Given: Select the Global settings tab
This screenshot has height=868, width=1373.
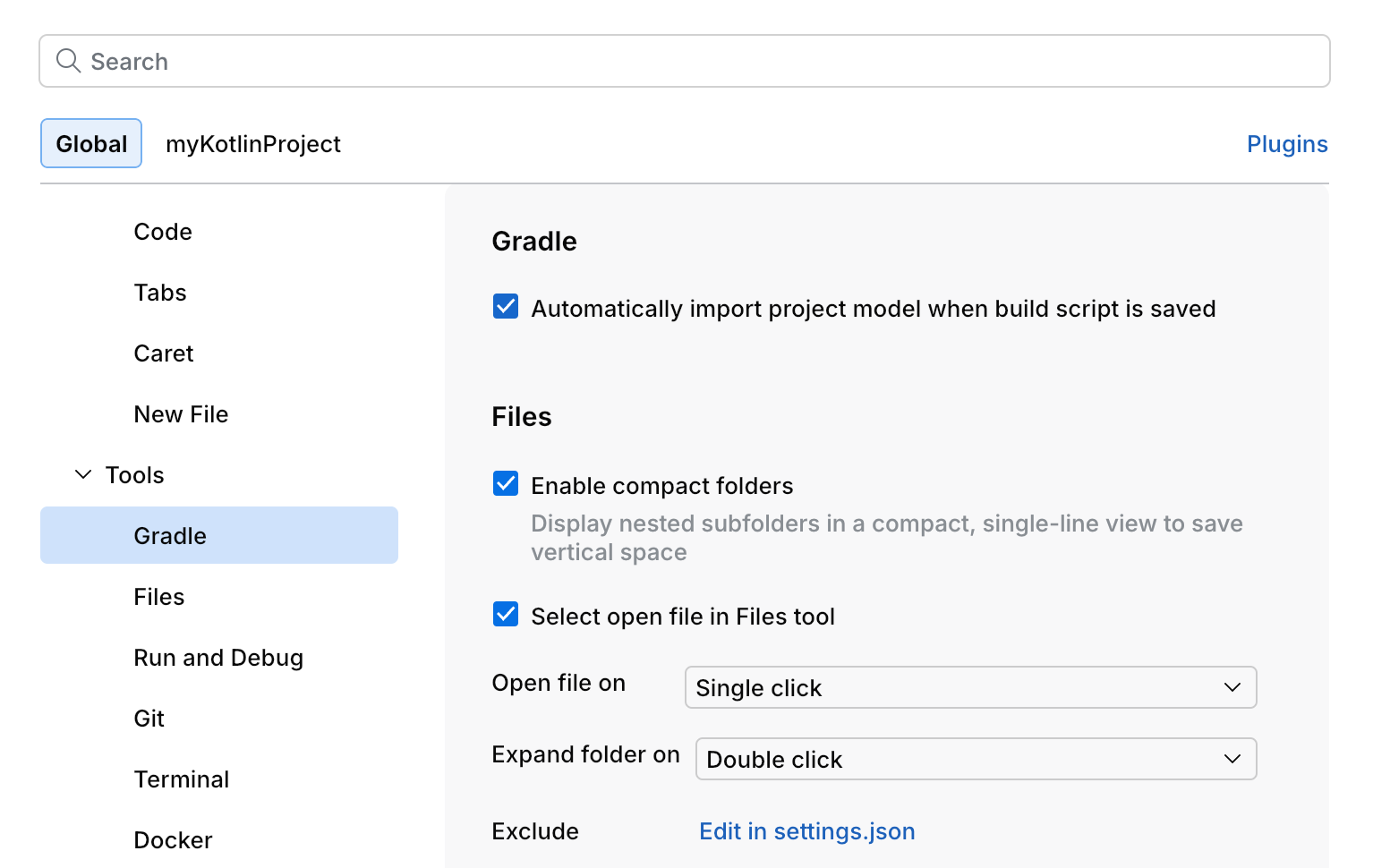Looking at the screenshot, I should (x=90, y=143).
